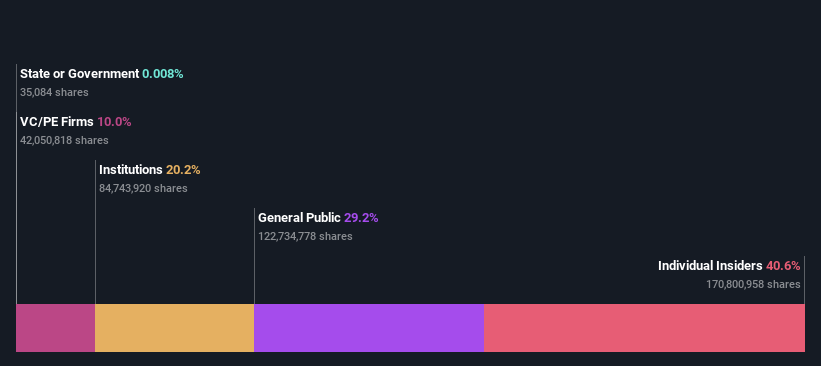Screen dimensions: 821x366
Task: Click the 0.008% percentage value
Action: click(x=163, y=74)
